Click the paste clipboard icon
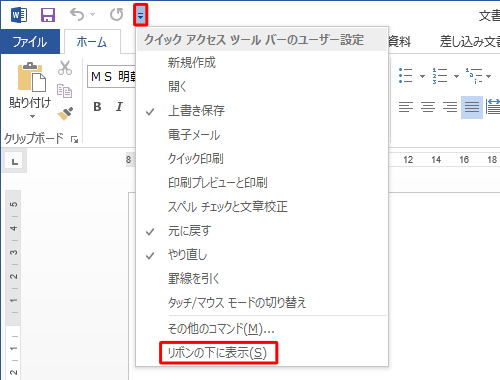 pos(32,77)
